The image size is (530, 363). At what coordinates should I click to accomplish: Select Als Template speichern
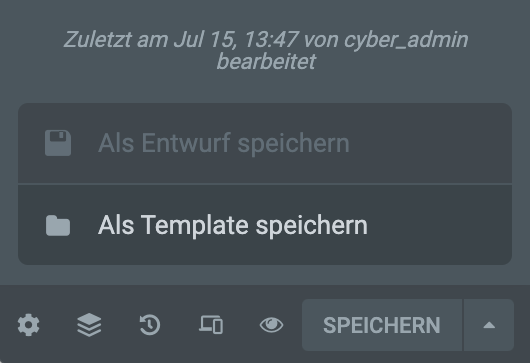[265, 225]
